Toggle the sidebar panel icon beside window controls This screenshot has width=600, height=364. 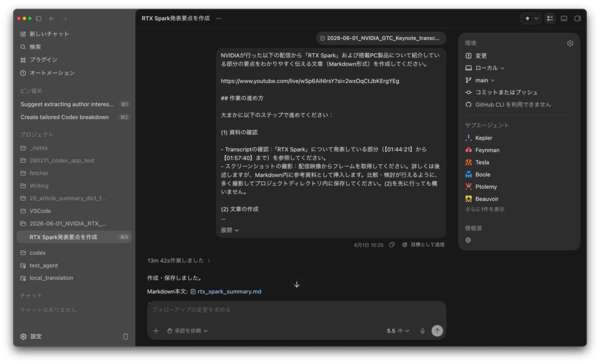[39, 18]
